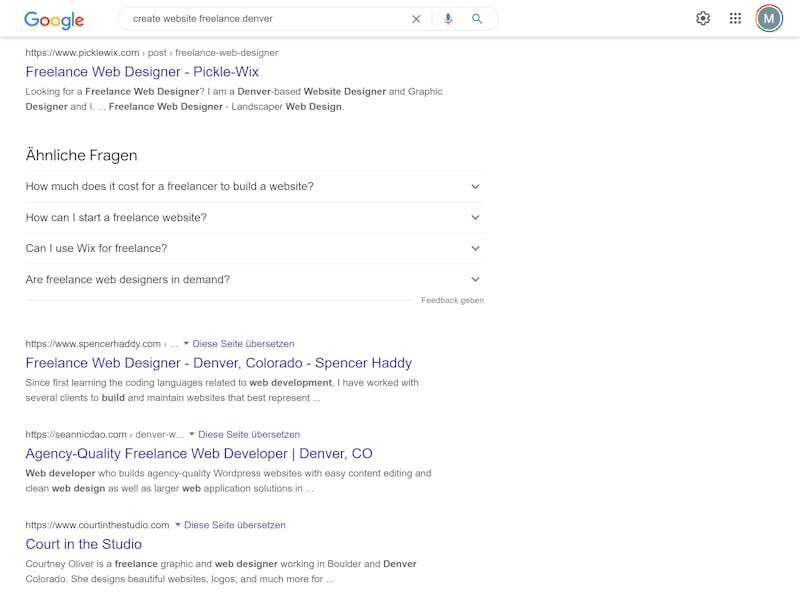This screenshot has width=800, height=600.
Task: Open 'Agency-Quality Freelance Web Developer' result
Action: pos(199,454)
